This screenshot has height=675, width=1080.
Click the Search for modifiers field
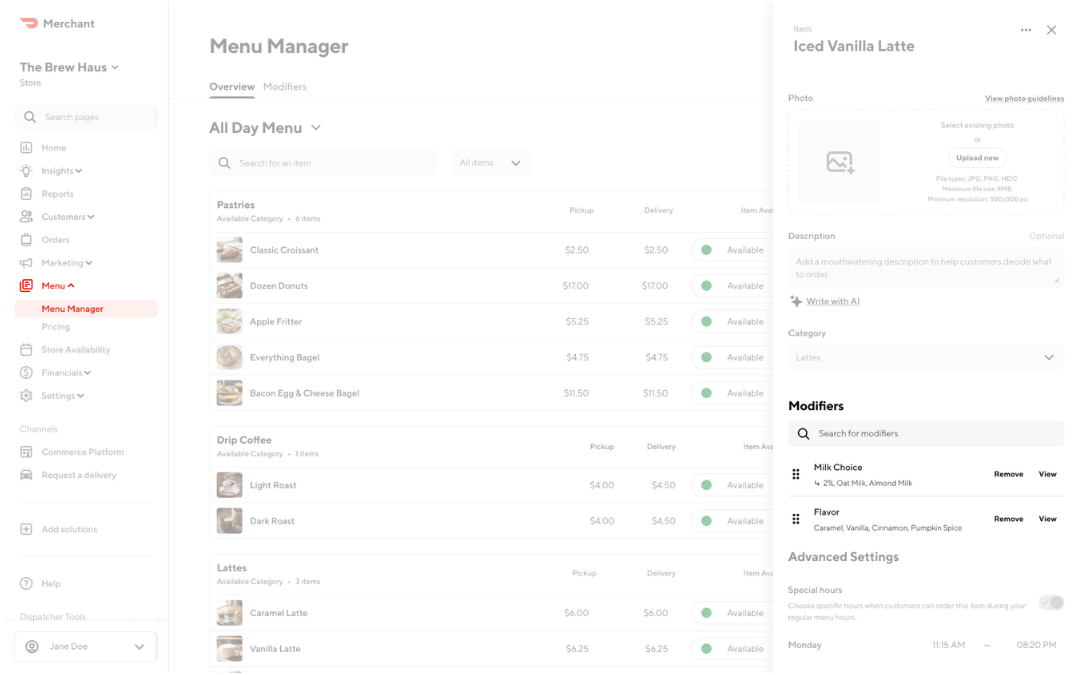[x=926, y=433]
